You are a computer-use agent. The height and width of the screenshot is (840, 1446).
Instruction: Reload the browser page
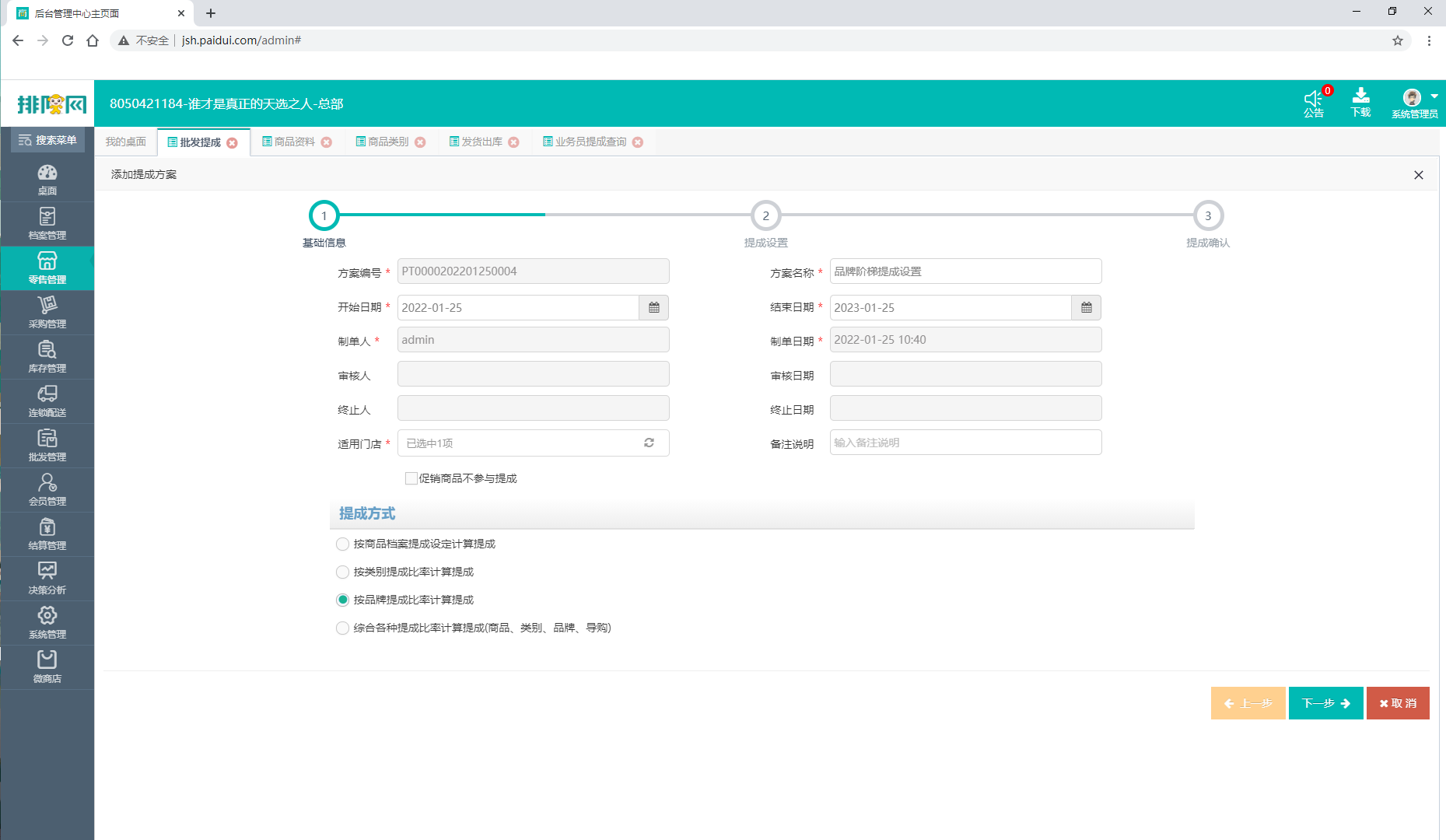click(68, 40)
